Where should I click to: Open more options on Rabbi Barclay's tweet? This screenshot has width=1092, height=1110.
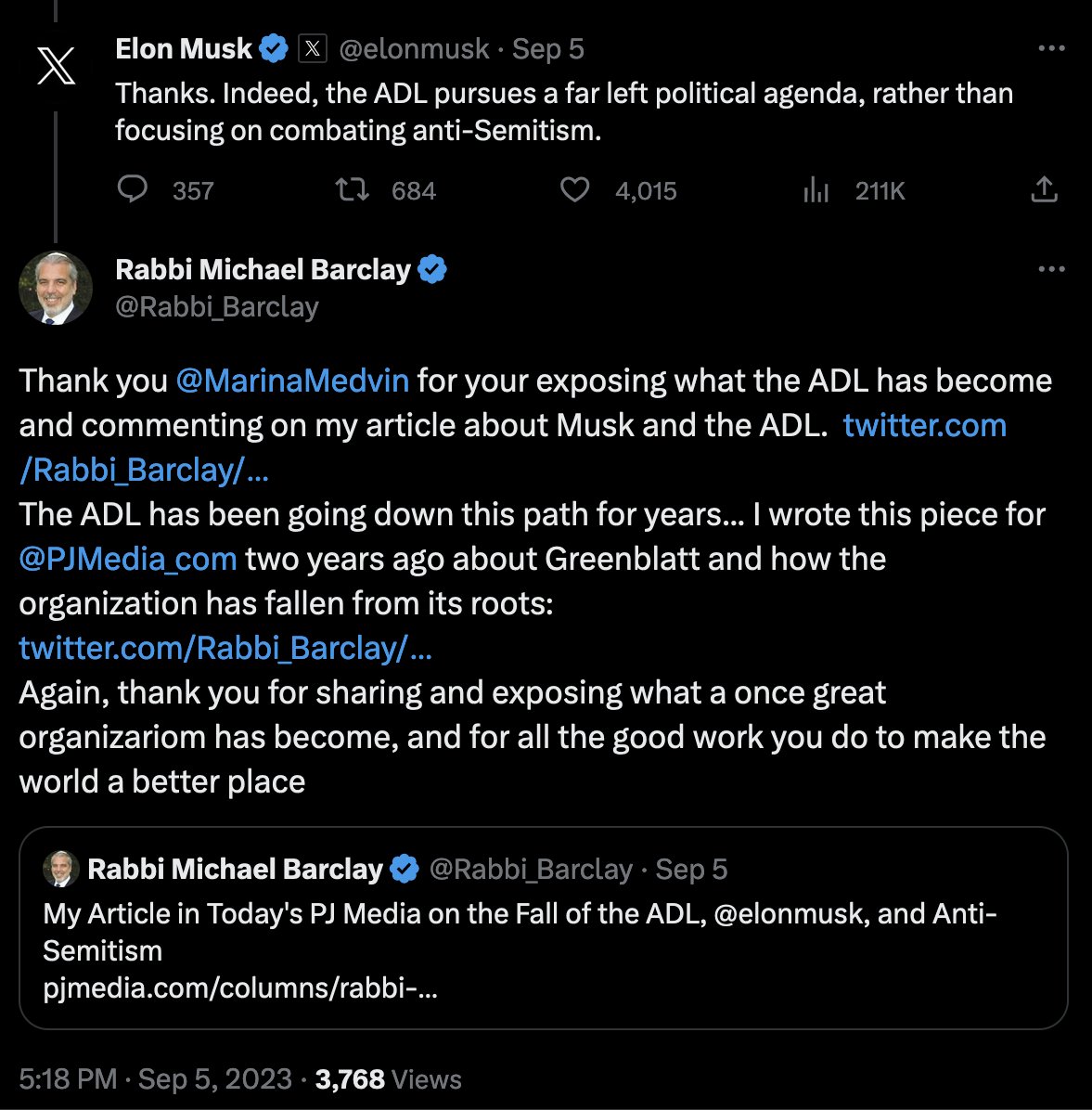click(x=1051, y=269)
